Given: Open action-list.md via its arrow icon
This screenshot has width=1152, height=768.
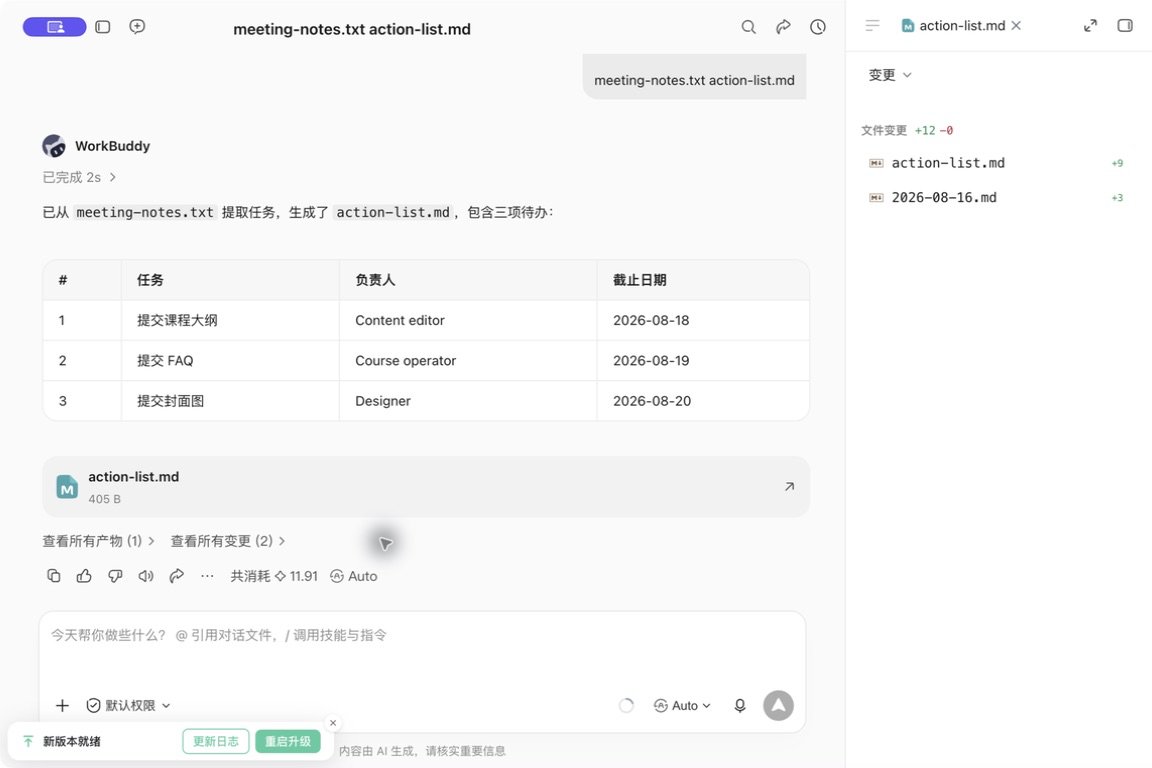Looking at the screenshot, I should point(789,487).
